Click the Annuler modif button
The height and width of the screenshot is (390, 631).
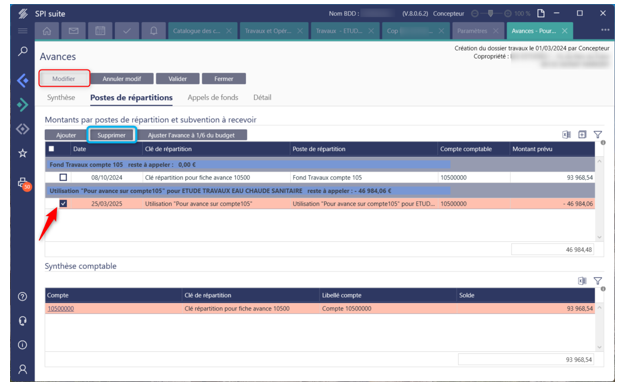click(122, 79)
